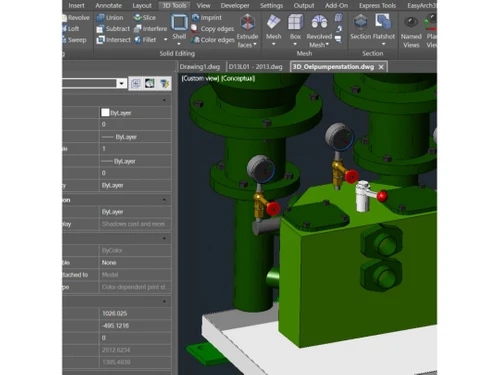500x375 pixels.
Task: Click the Custom view viewport label
Action: (x=200, y=79)
